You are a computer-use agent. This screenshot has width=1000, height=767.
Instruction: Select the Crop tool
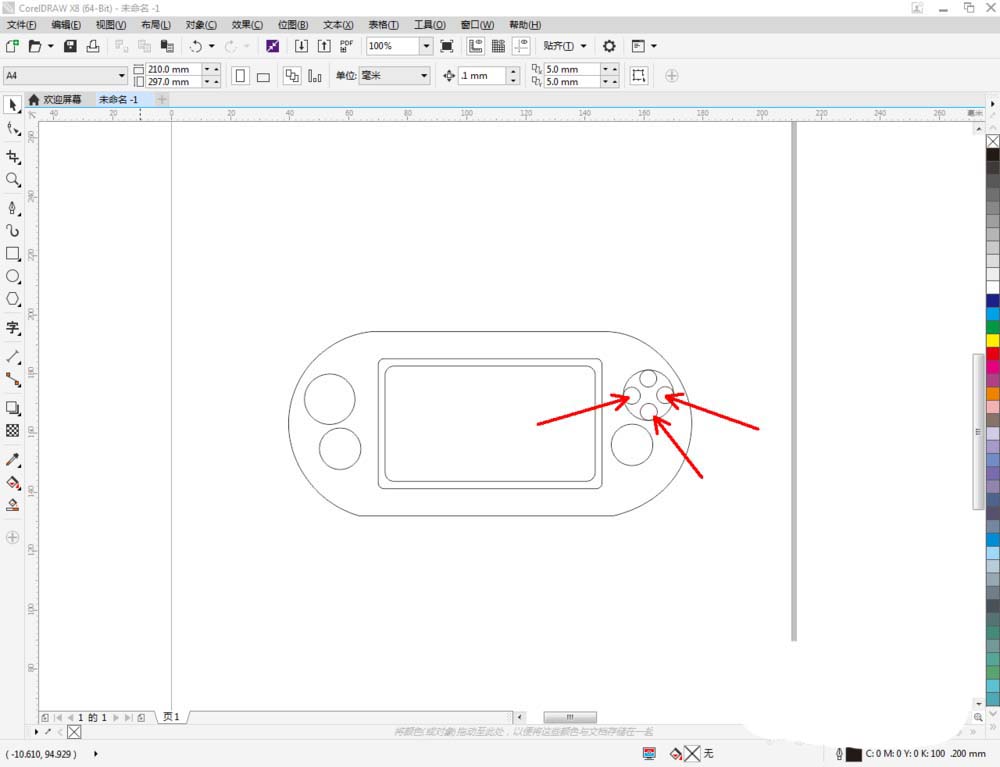12,157
